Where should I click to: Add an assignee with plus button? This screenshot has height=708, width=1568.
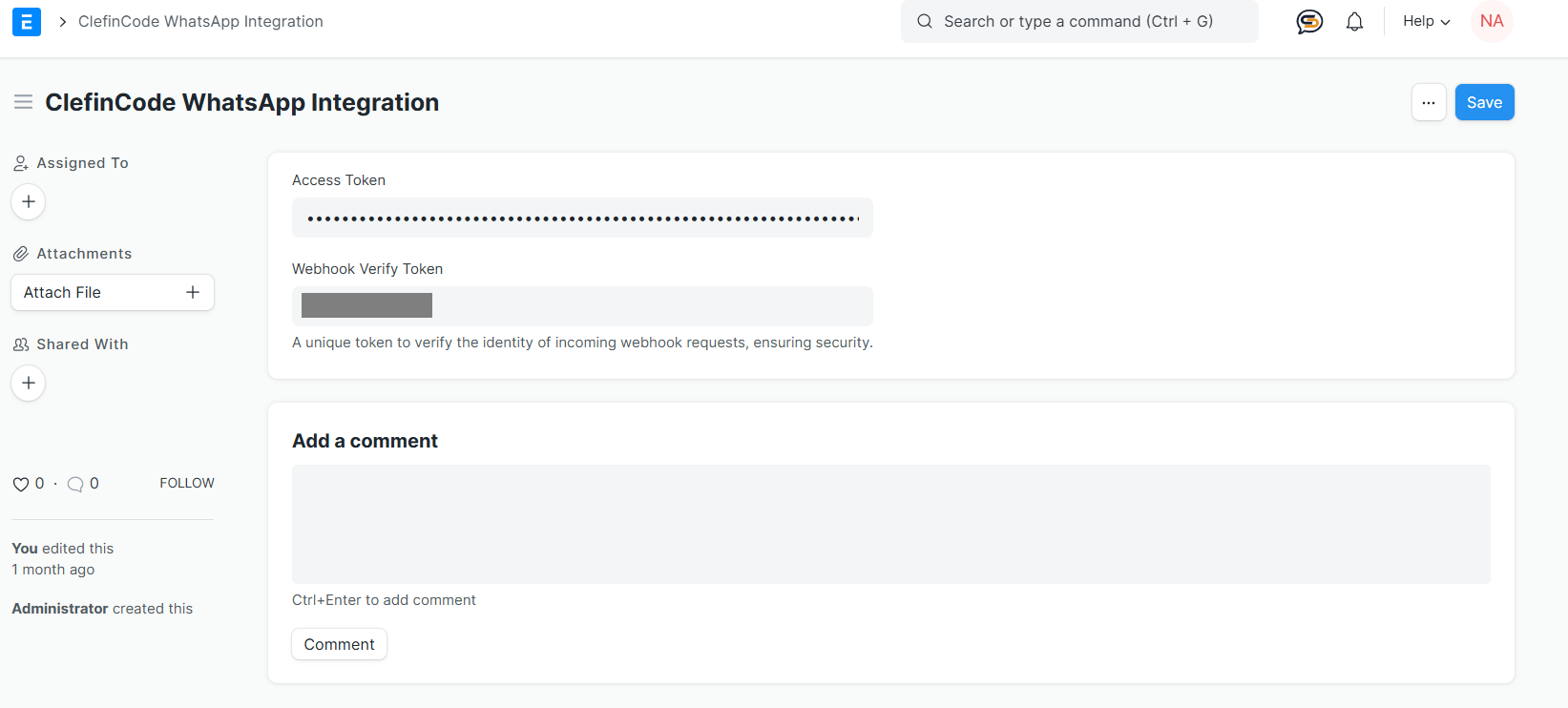29,201
